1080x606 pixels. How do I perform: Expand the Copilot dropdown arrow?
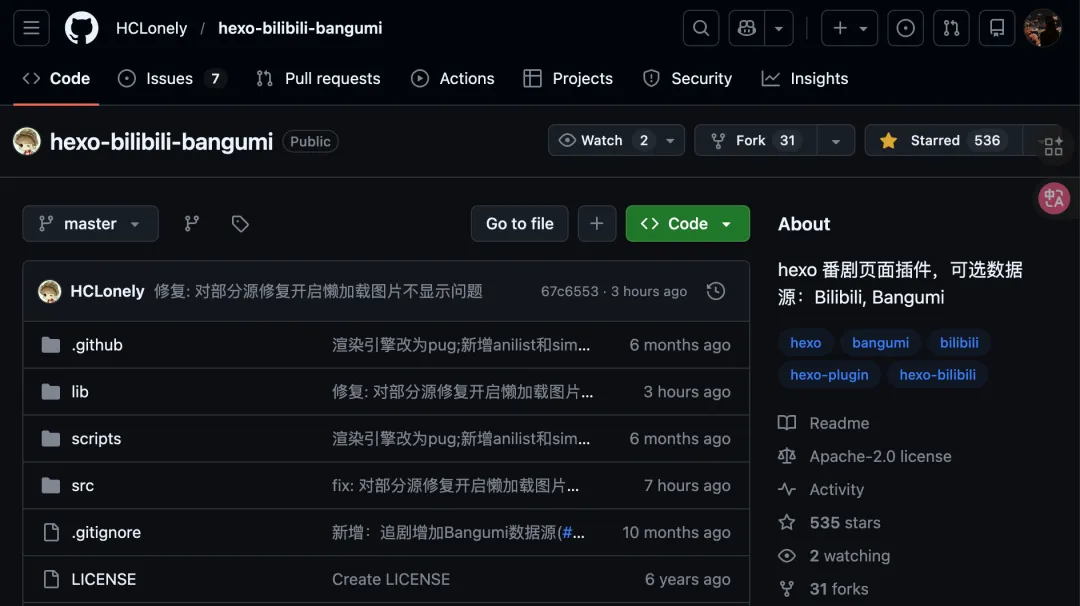pyautogui.click(x=779, y=28)
